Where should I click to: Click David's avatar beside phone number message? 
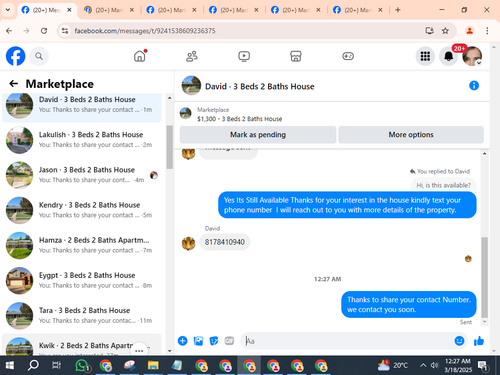click(188, 243)
